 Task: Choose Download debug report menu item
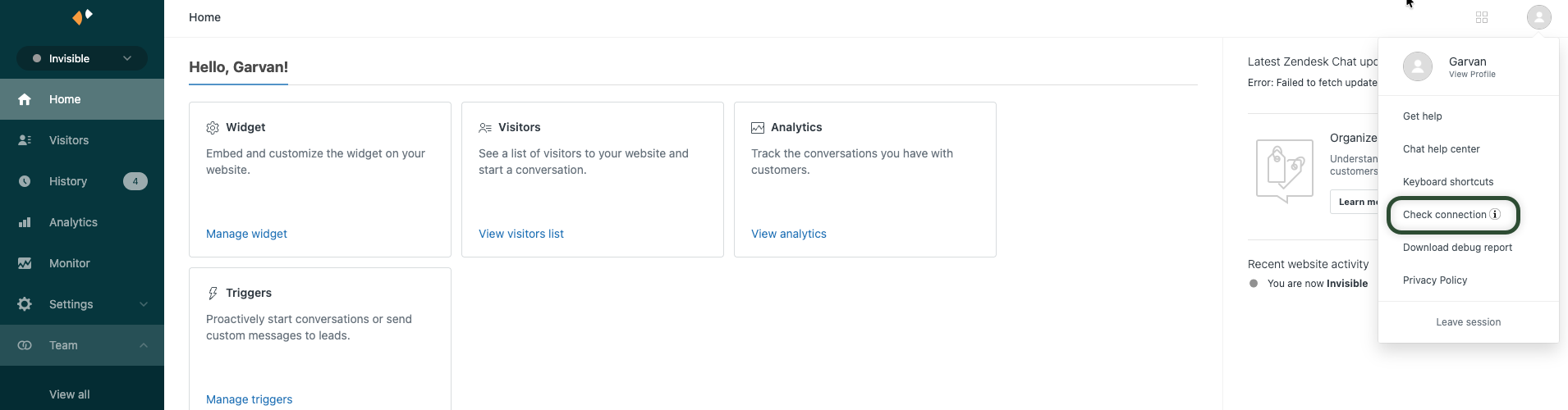[x=1457, y=248]
